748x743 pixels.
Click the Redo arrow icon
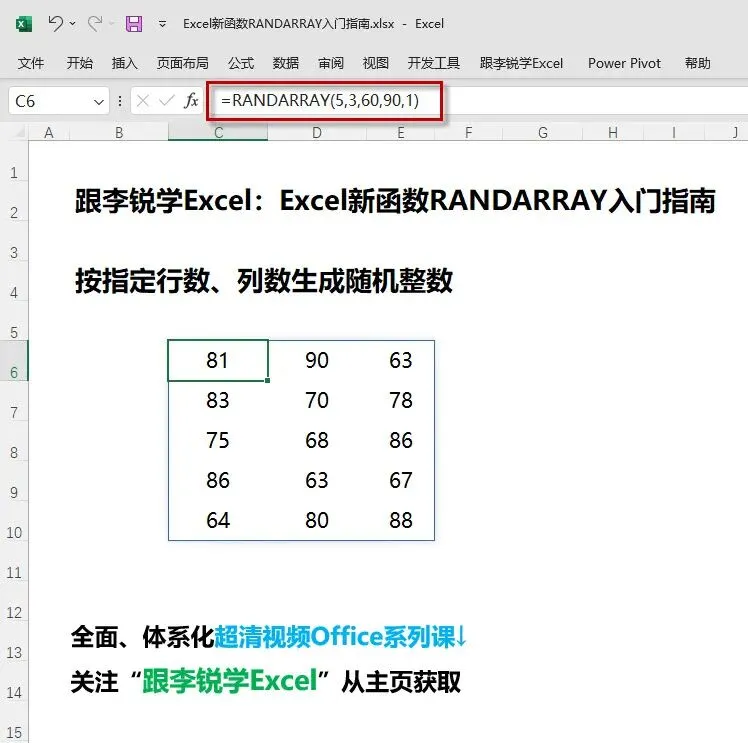[95, 23]
